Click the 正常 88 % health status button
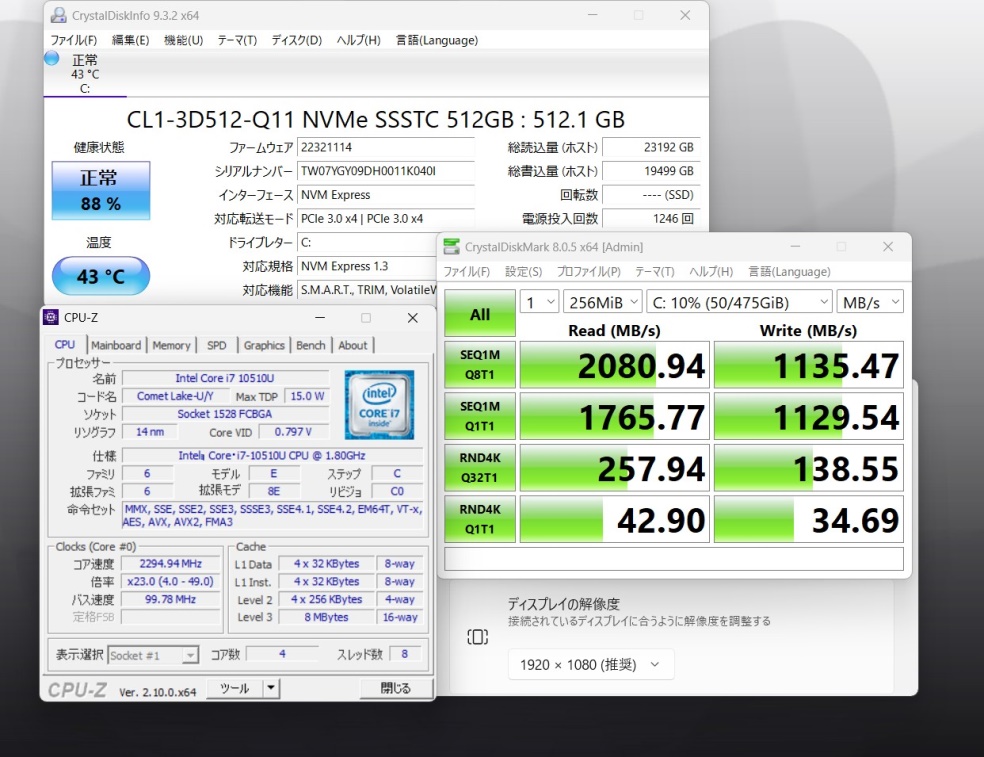 click(x=100, y=191)
